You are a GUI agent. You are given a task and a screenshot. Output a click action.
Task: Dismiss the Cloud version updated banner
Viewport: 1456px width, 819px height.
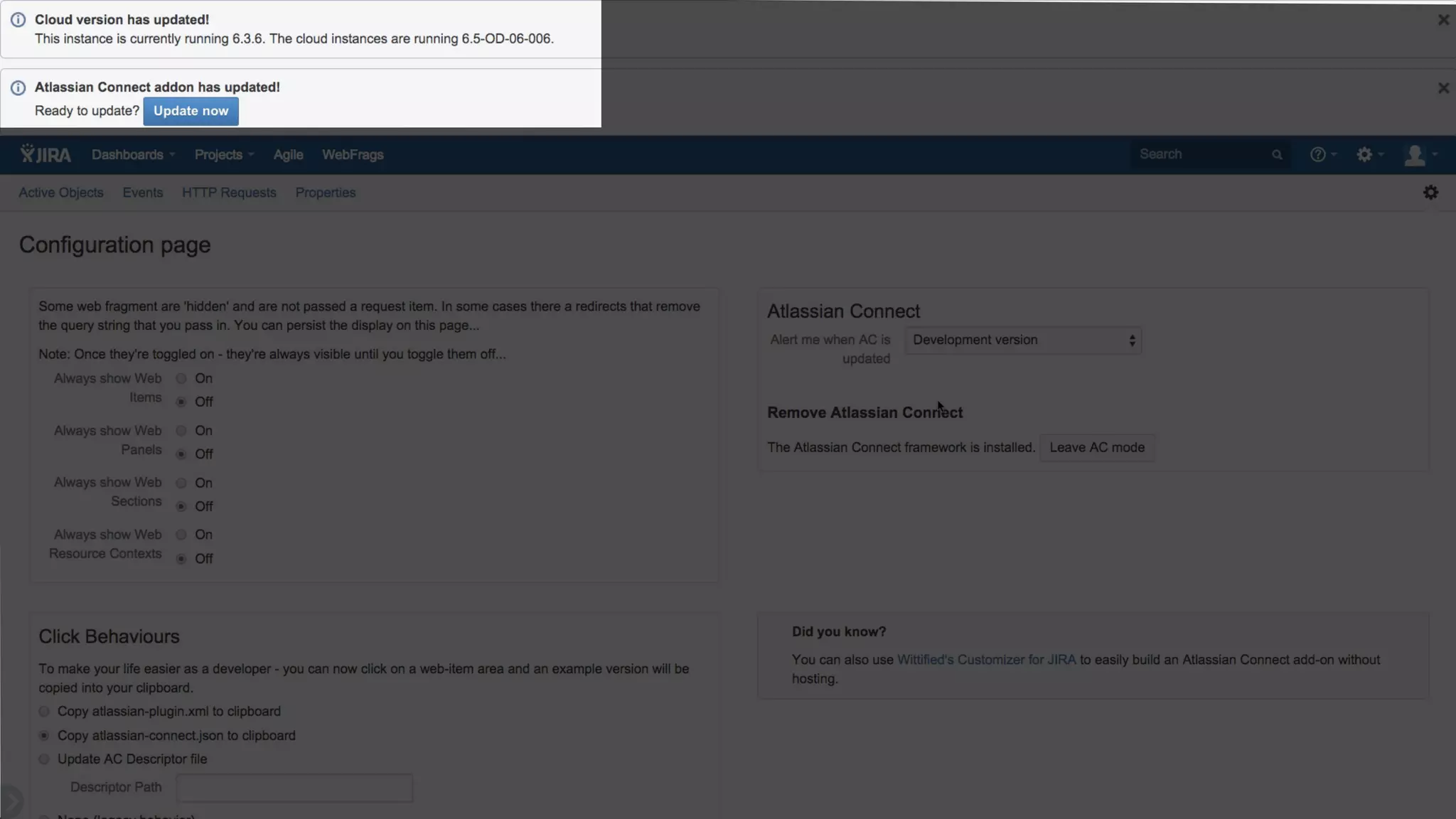point(1442,20)
